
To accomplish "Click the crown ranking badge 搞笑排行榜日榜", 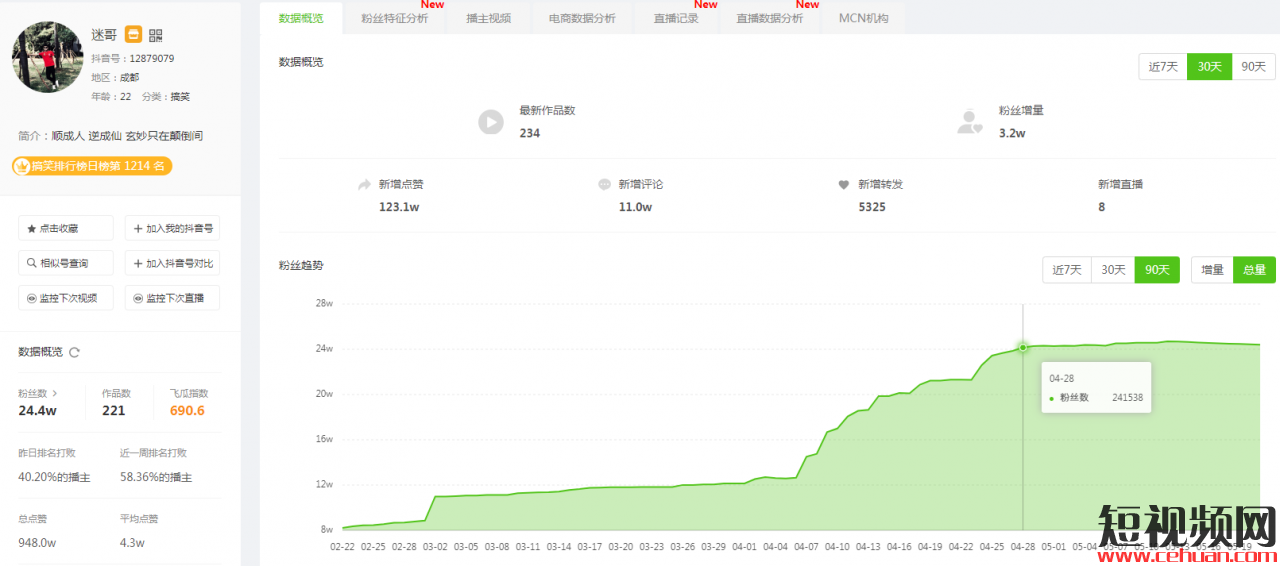I will pos(92,166).
